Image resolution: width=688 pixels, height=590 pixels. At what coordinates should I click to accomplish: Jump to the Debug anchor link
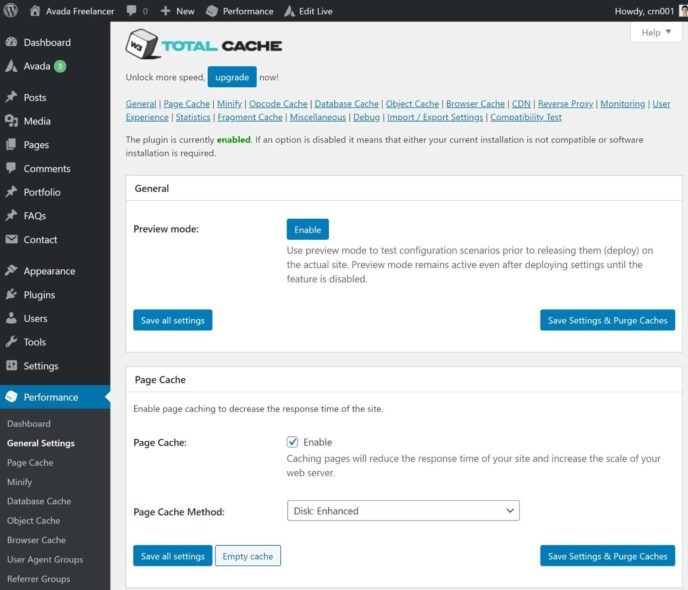[366, 117]
